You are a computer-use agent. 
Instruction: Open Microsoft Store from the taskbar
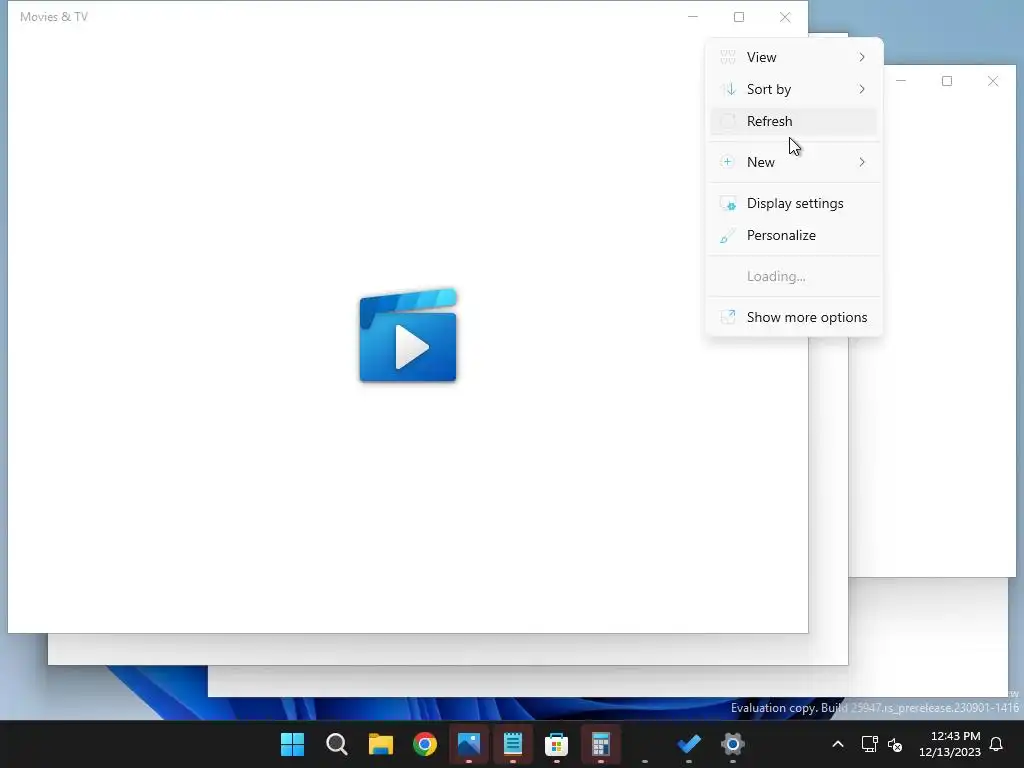click(556, 744)
